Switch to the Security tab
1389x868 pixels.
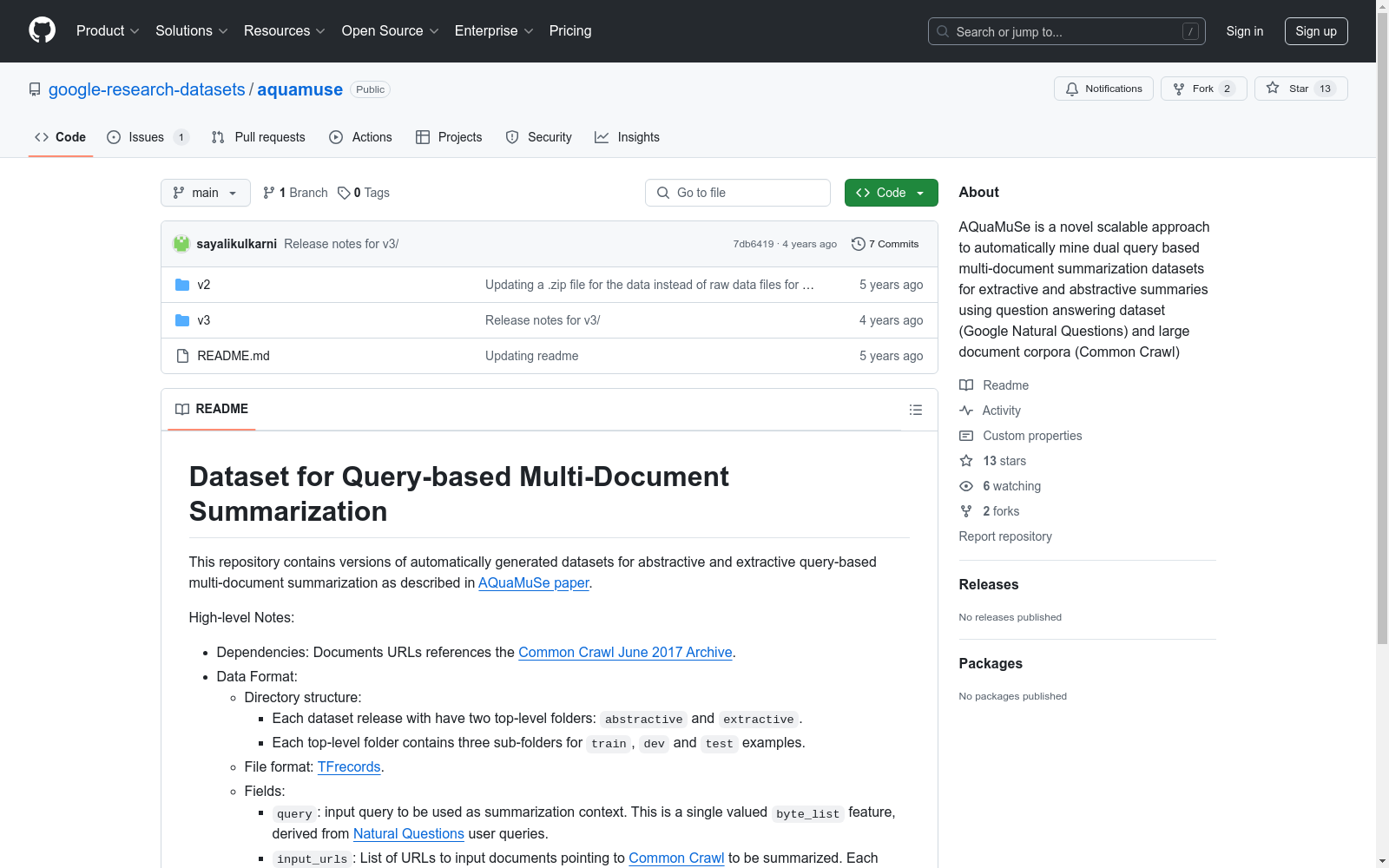539,137
